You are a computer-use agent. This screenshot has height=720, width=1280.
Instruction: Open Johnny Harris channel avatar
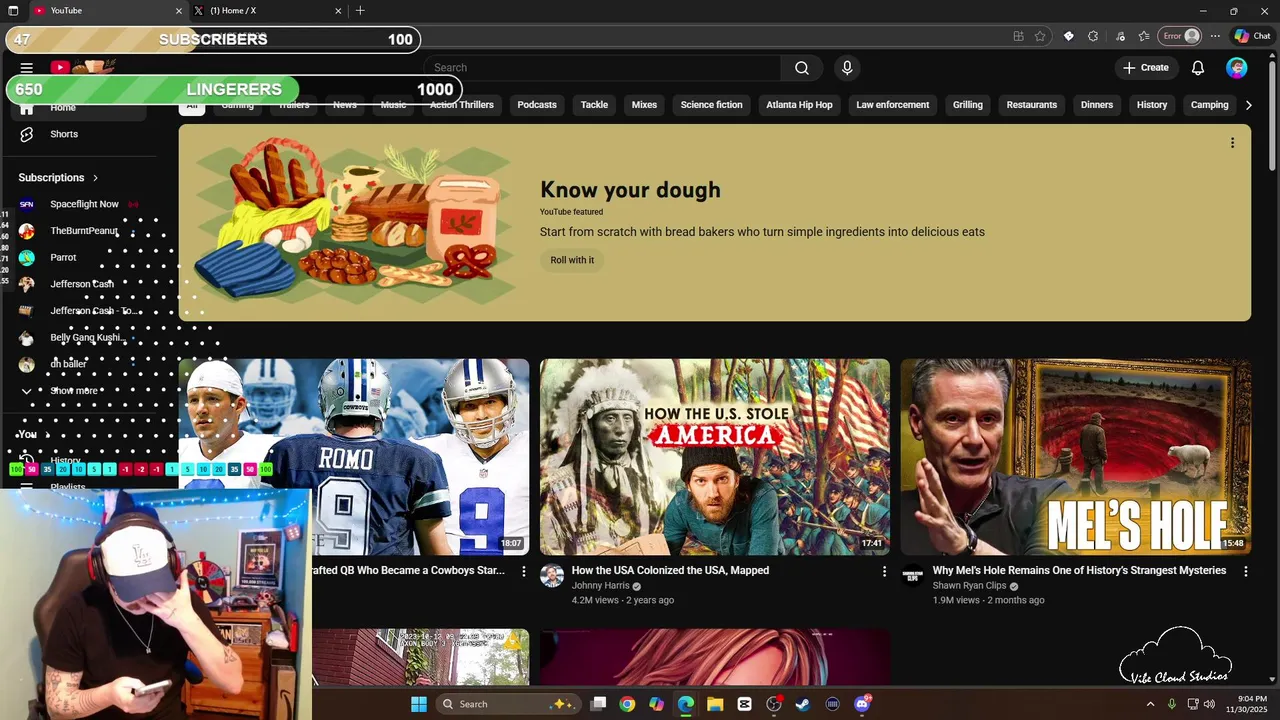click(552, 576)
